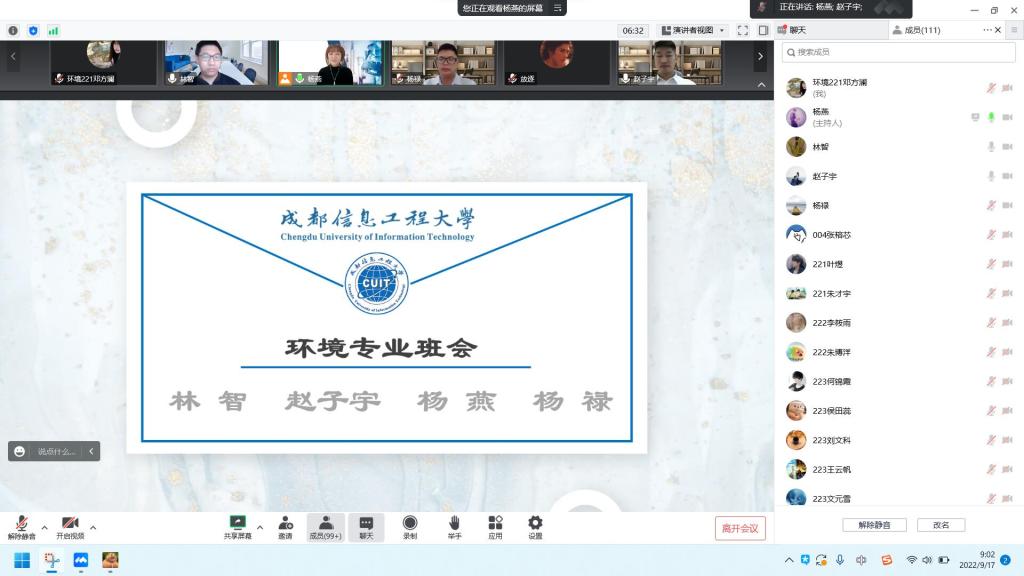Expand the arrow next to 共享屏幕
The width and height of the screenshot is (1024, 576).
[260, 527]
